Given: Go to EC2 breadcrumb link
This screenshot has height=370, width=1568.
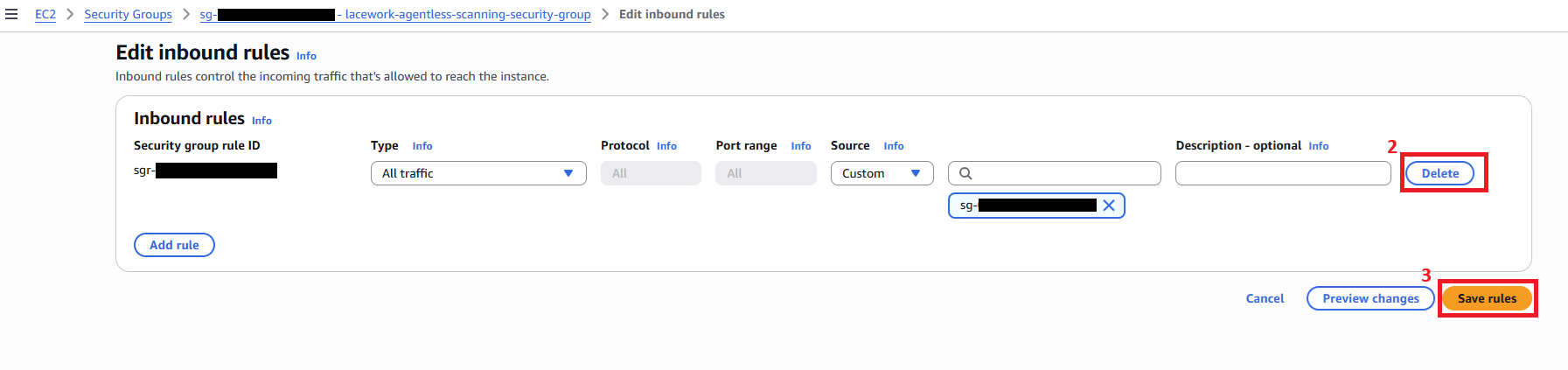Looking at the screenshot, I should pyautogui.click(x=45, y=14).
